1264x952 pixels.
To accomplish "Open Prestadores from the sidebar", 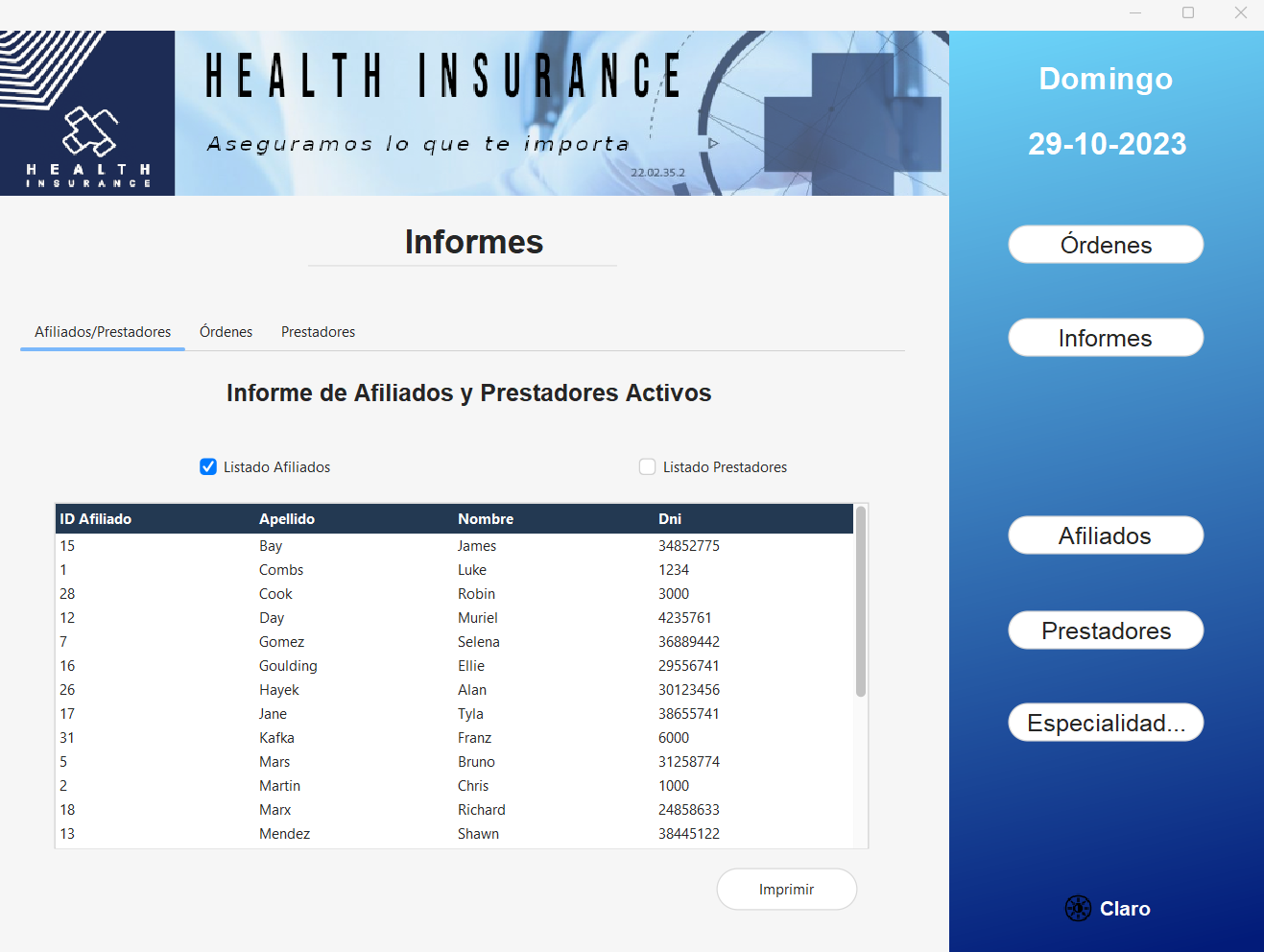I will [1105, 631].
